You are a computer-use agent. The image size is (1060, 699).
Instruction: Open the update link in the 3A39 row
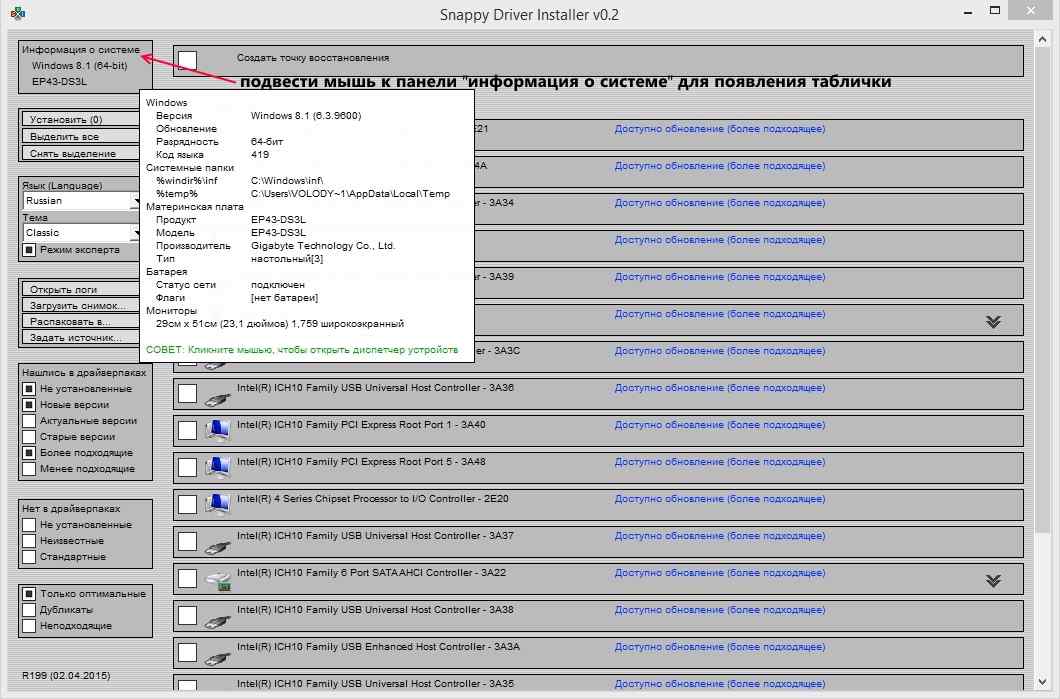tap(720, 277)
